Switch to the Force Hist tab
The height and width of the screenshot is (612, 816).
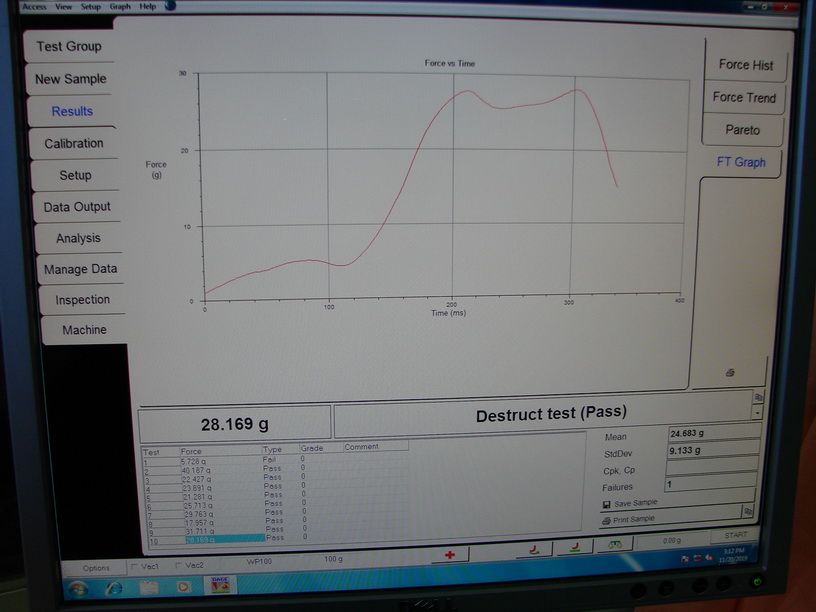coord(745,65)
